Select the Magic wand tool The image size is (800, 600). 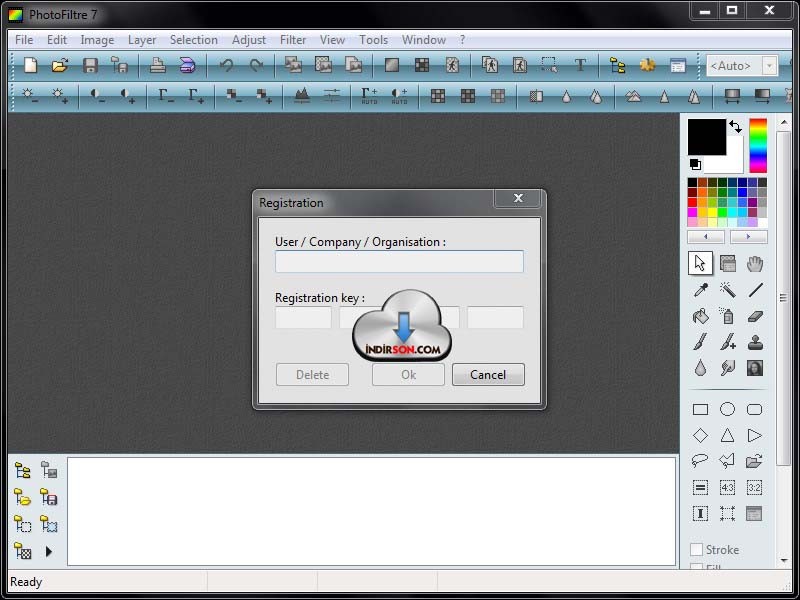pos(728,290)
